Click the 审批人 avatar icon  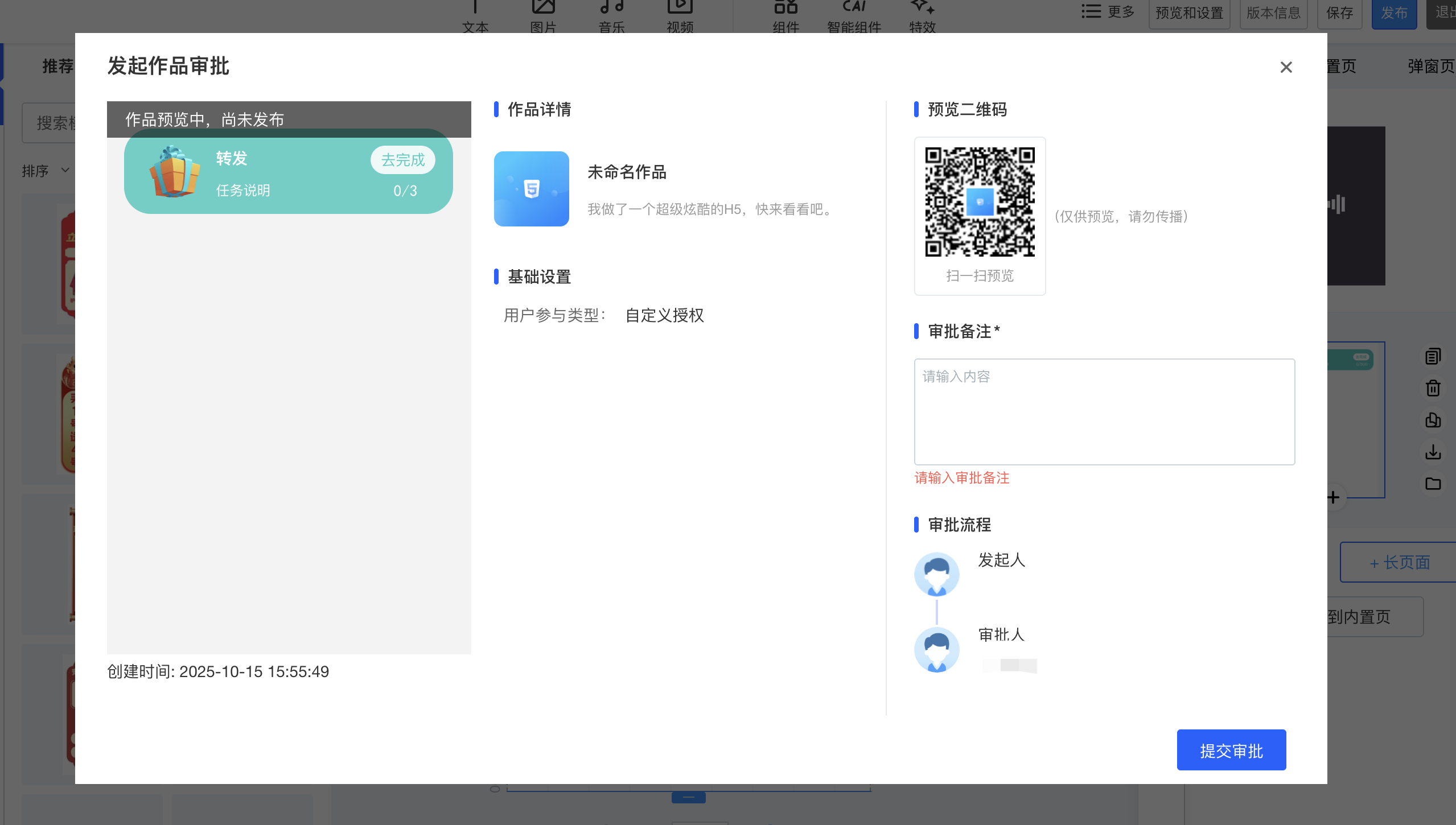coord(936,649)
